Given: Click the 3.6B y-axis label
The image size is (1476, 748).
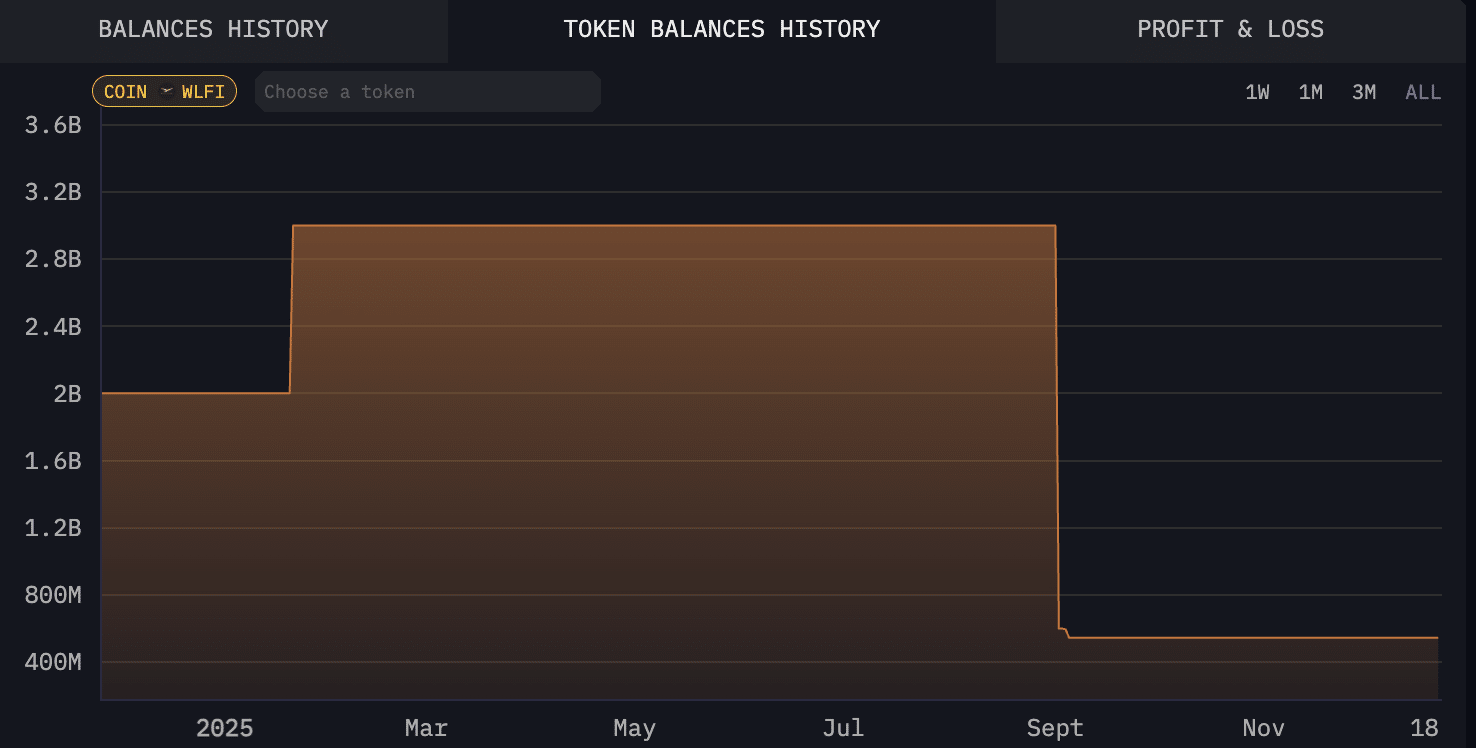Looking at the screenshot, I should pyautogui.click(x=52, y=125).
